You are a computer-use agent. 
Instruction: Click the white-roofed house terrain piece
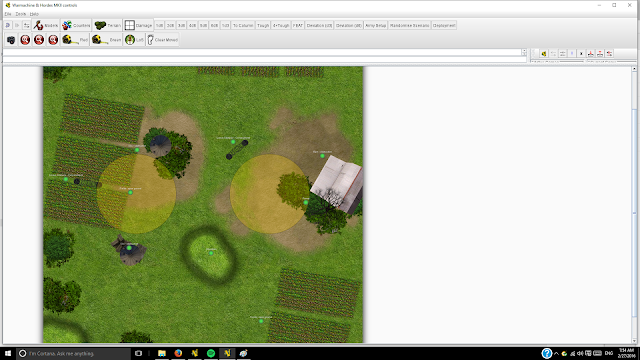[338, 184]
